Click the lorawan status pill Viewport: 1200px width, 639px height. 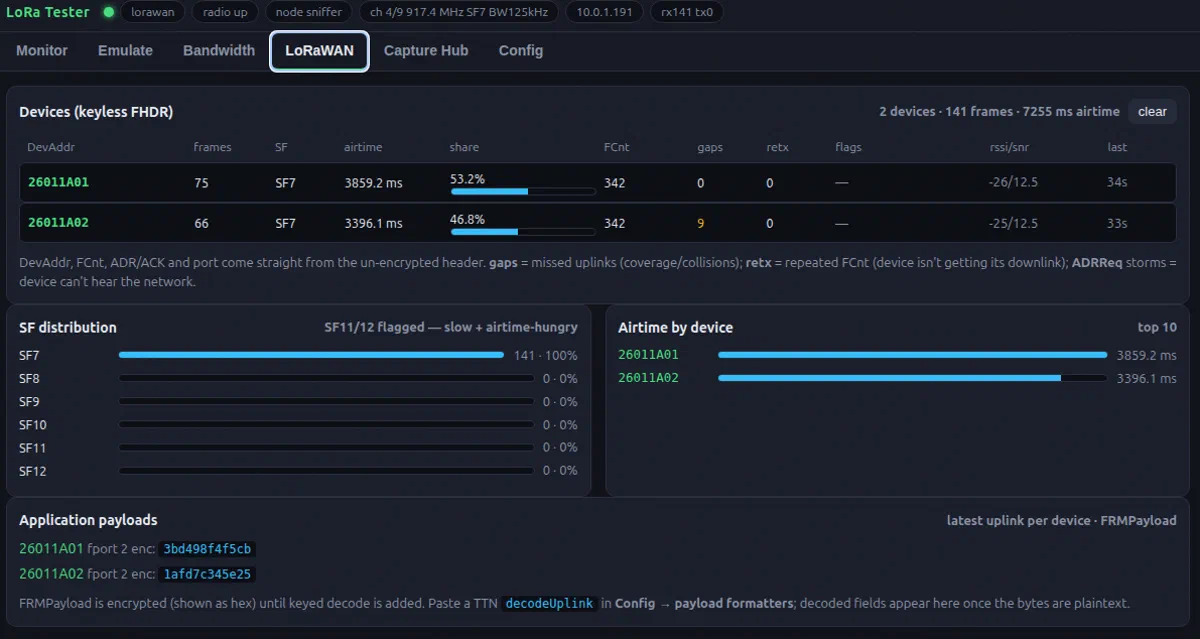(x=153, y=12)
